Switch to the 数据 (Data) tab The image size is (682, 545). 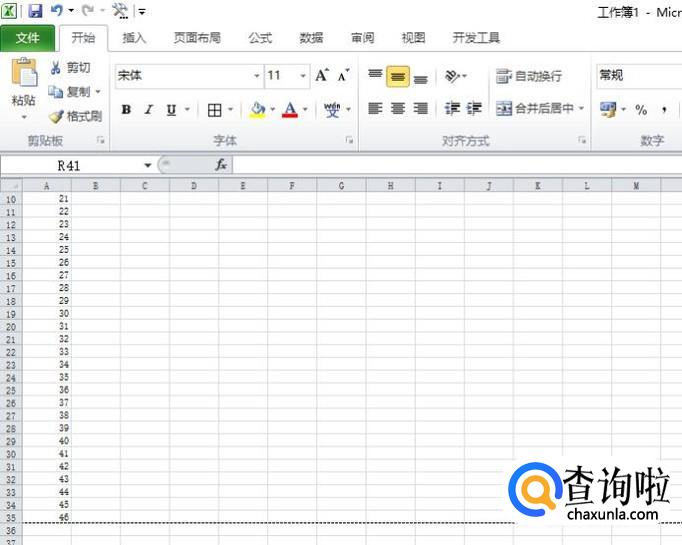311,38
